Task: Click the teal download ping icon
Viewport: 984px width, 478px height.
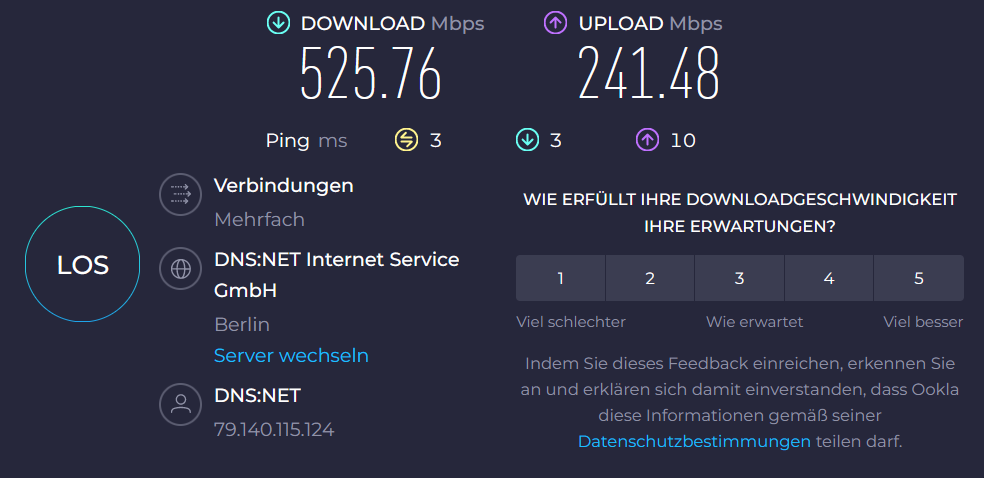Action: click(x=527, y=140)
